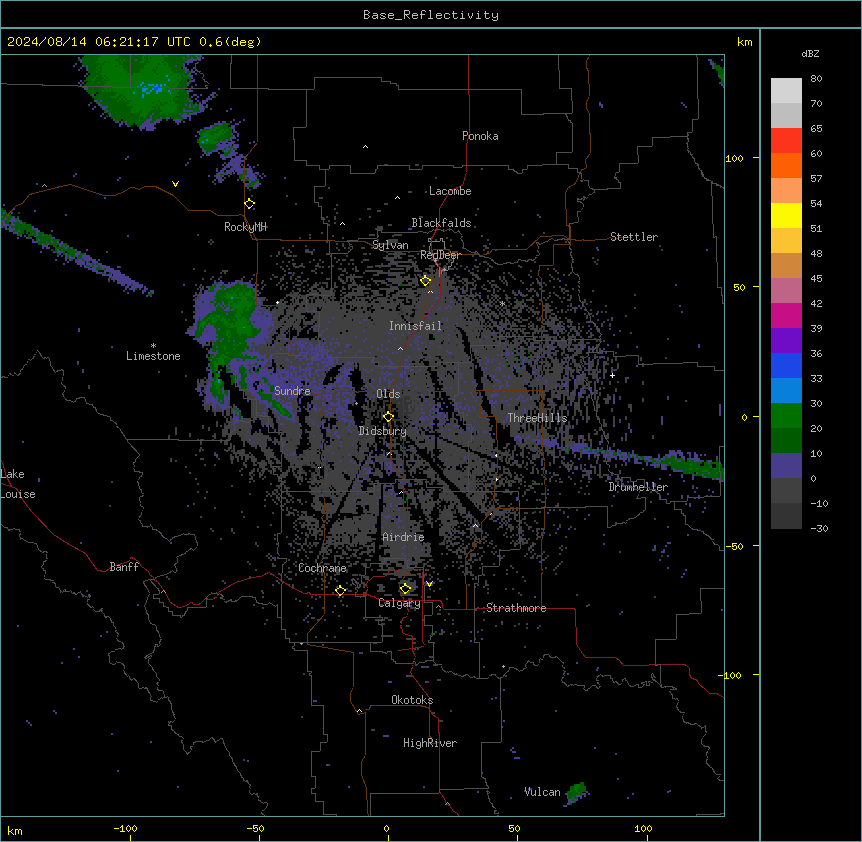Click the Limestone label

[153, 356]
